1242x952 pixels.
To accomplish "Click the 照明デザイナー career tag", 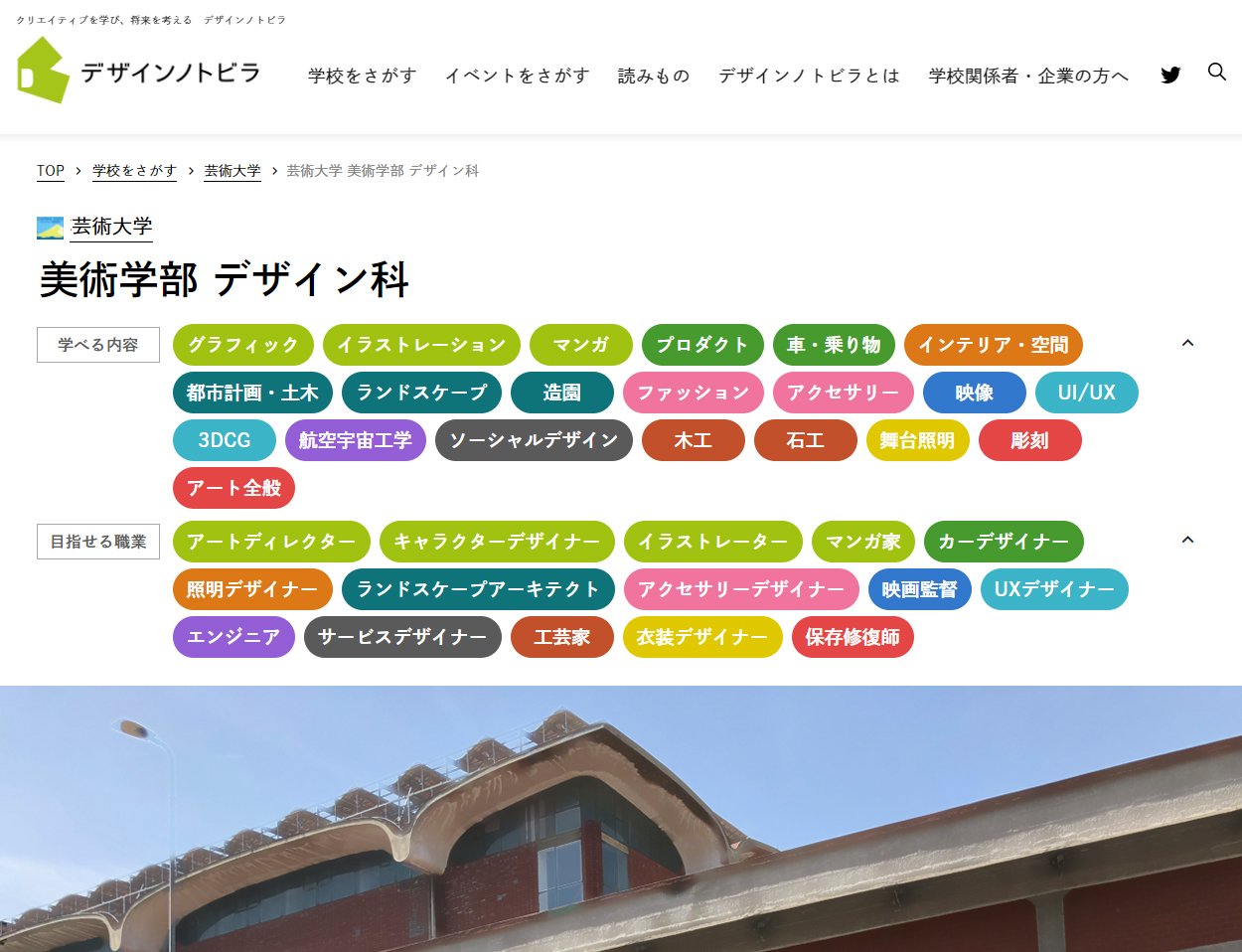I will coord(252,589).
